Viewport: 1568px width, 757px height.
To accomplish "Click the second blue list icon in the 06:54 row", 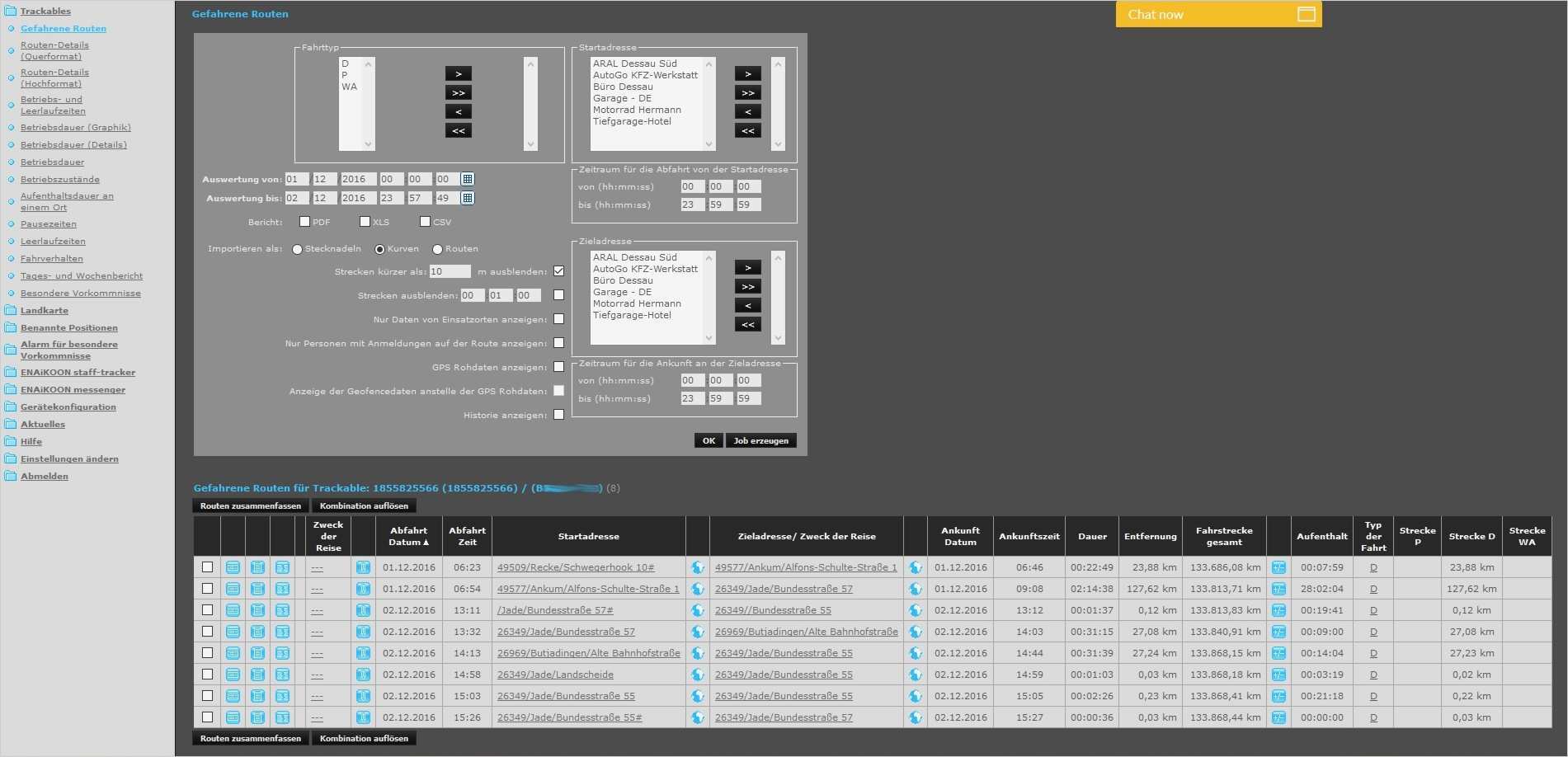I will click(258, 589).
